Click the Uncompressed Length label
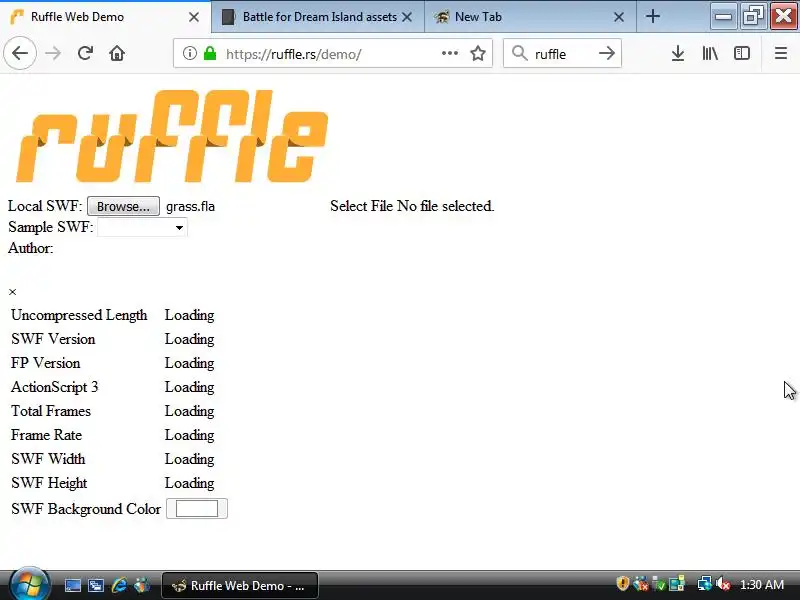Image resolution: width=800 pixels, height=600 pixels. coord(79,315)
